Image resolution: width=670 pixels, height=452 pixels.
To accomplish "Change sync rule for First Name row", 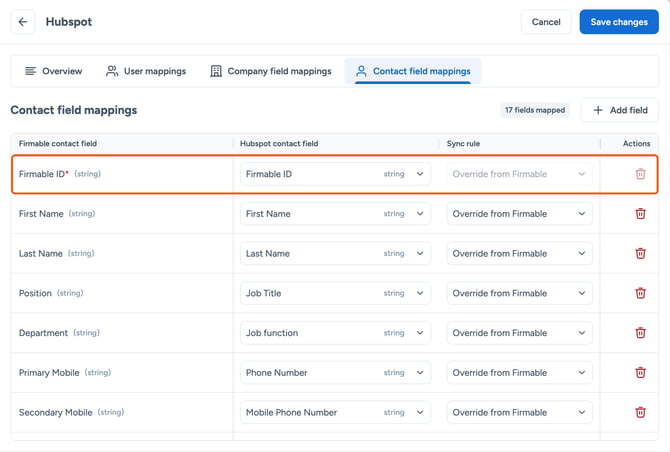I will 520,214.
